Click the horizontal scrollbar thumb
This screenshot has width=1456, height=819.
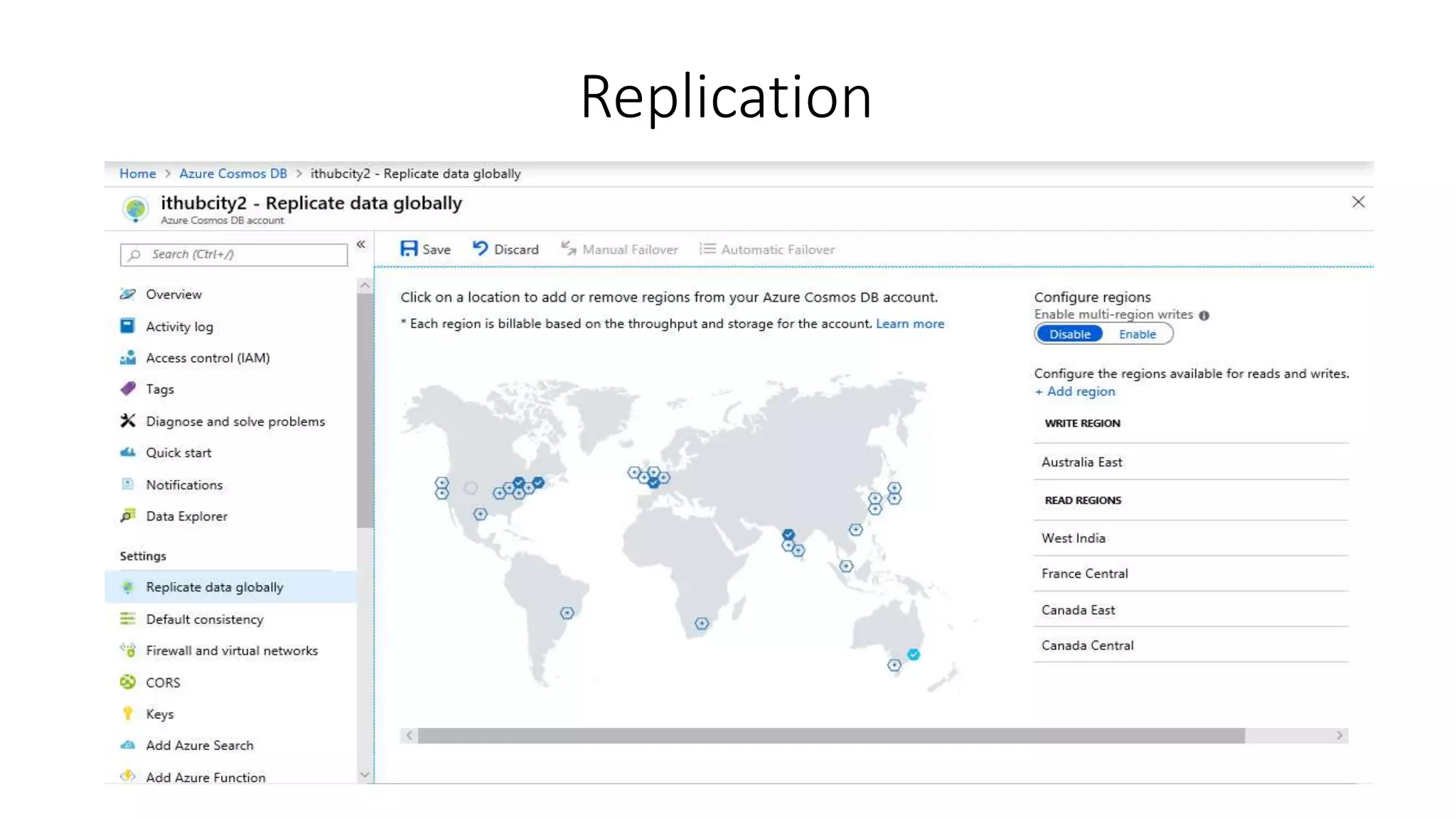(831, 735)
